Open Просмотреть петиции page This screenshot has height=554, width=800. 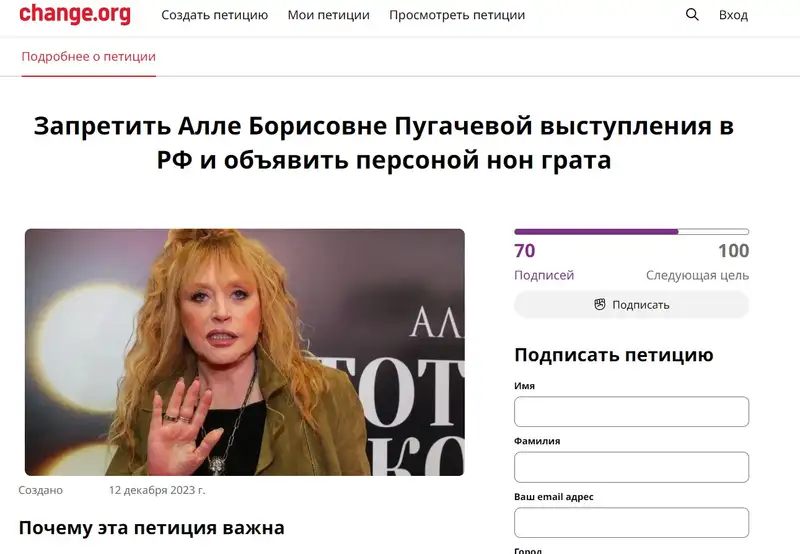[x=457, y=15]
